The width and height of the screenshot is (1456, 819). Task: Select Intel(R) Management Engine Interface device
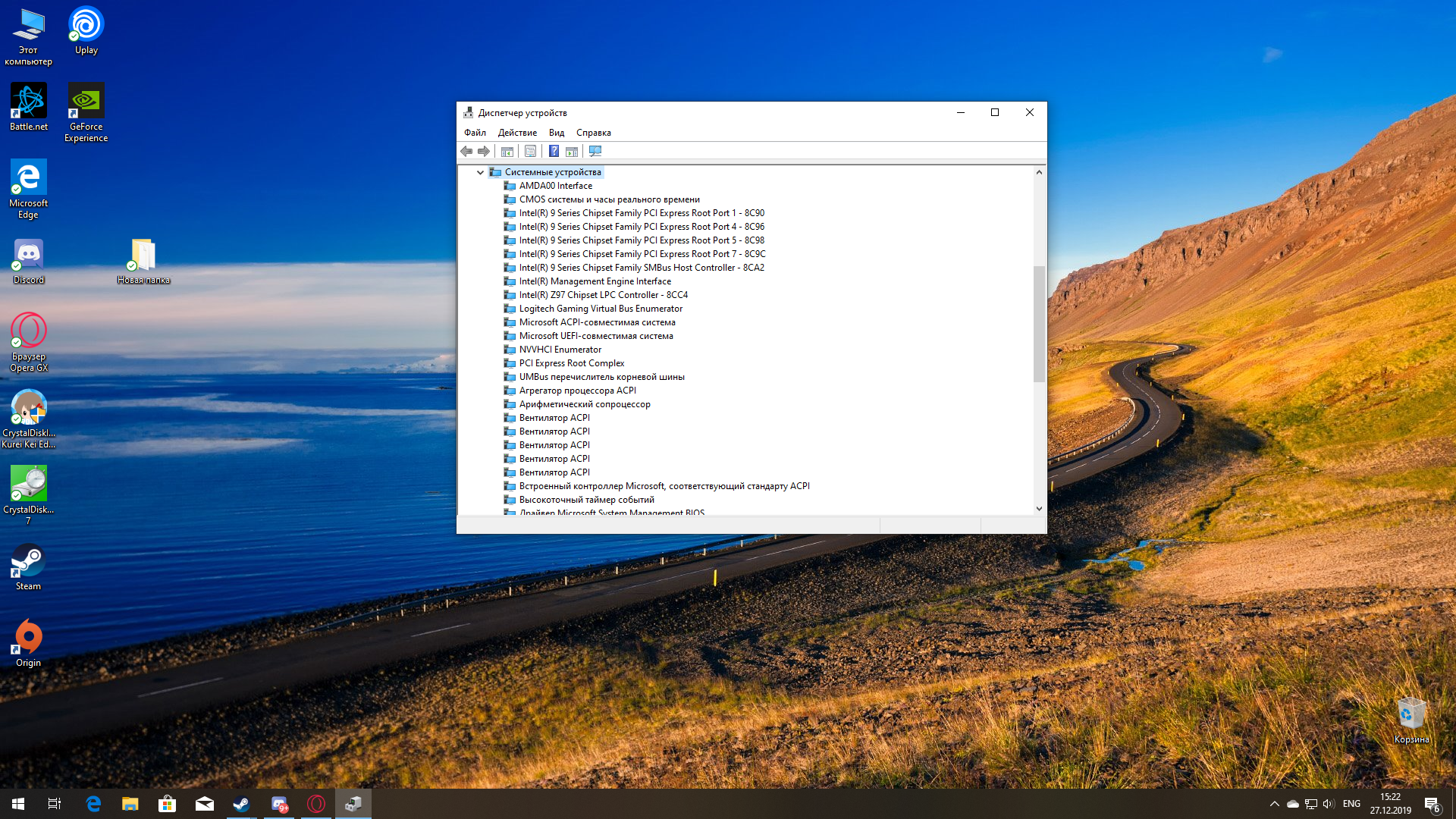(x=595, y=281)
